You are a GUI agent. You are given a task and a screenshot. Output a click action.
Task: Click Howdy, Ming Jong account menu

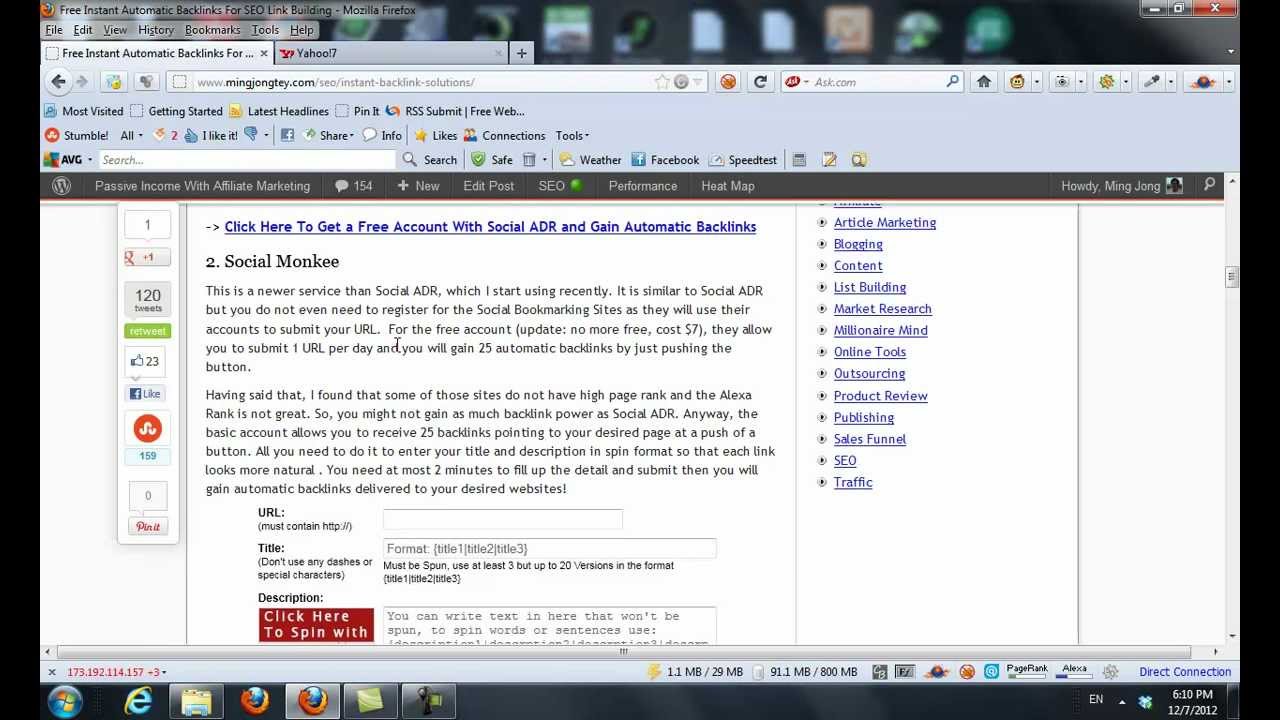coord(1122,186)
